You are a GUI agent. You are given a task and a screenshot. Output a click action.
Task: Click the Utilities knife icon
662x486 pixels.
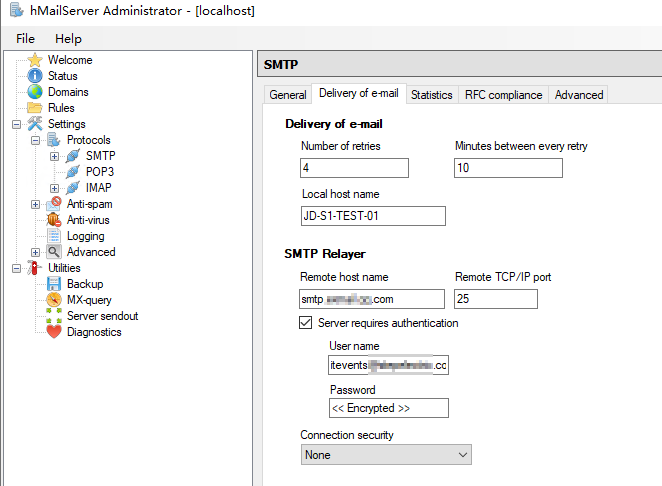coord(34,268)
